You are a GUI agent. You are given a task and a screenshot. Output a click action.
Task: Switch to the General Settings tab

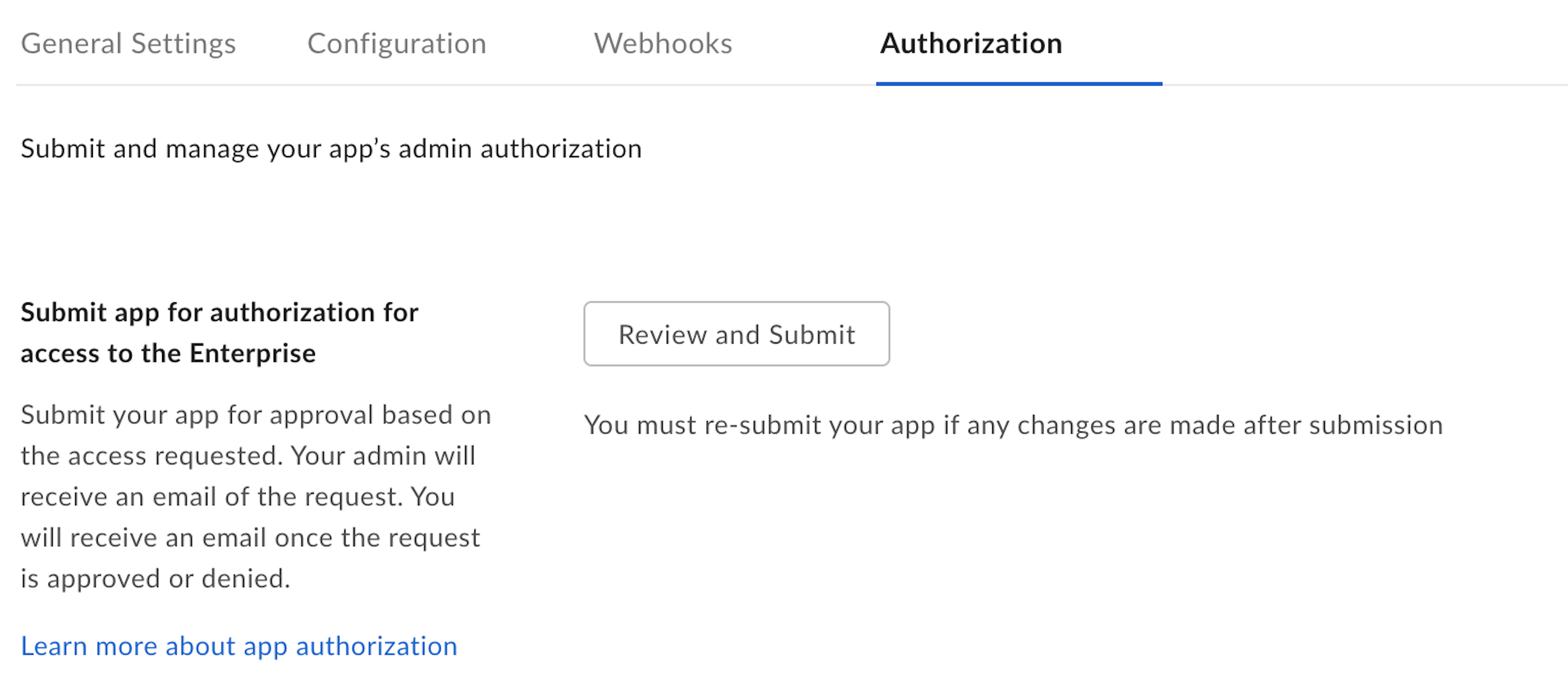[x=129, y=43]
